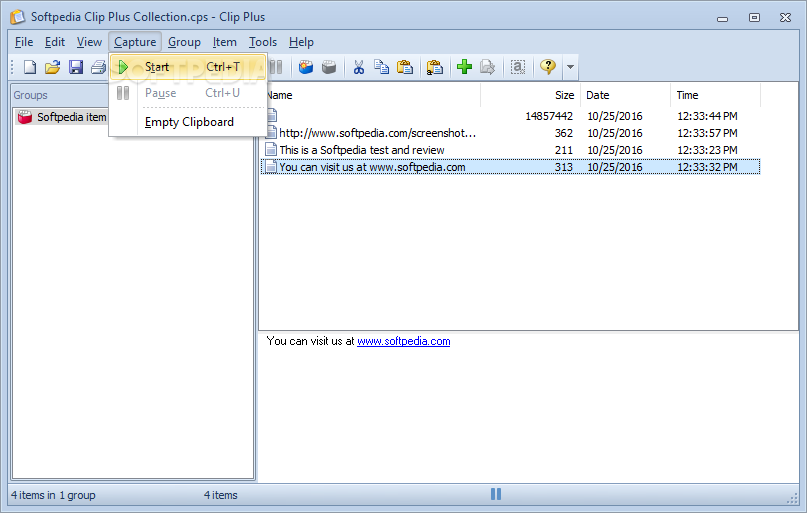Click '4 items in 1 group' status text
Image resolution: width=807 pixels, height=513 pixels.
click(x=53, y=495)
